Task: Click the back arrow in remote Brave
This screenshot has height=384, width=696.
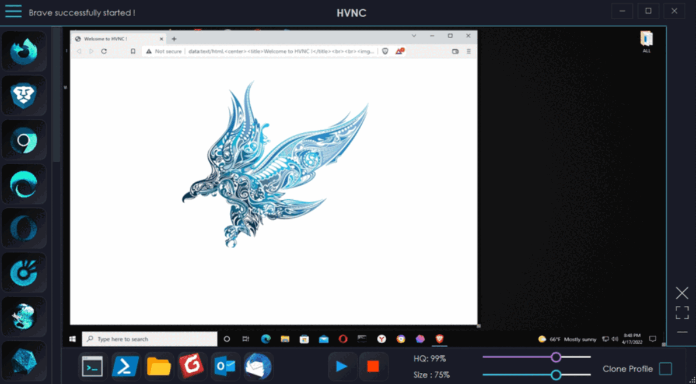Action: pos(79,51)
